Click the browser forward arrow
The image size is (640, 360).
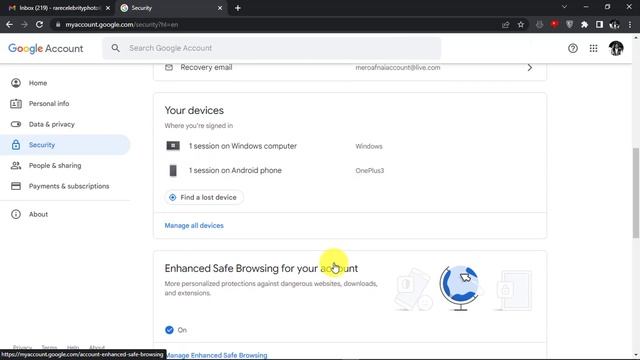click(x=24, y=24)
